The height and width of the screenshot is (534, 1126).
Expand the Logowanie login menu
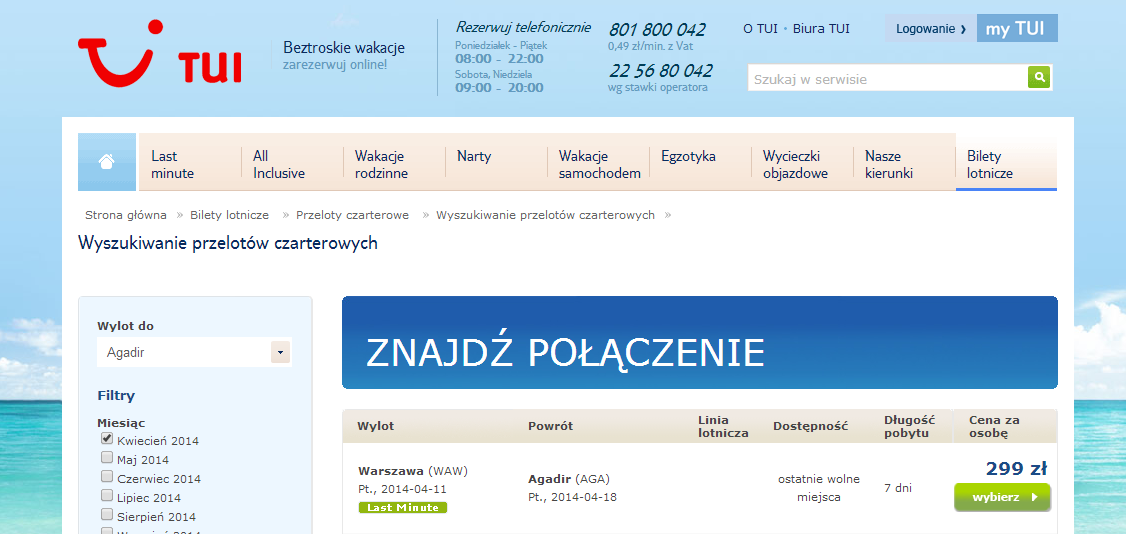click(x=931, y=29)
